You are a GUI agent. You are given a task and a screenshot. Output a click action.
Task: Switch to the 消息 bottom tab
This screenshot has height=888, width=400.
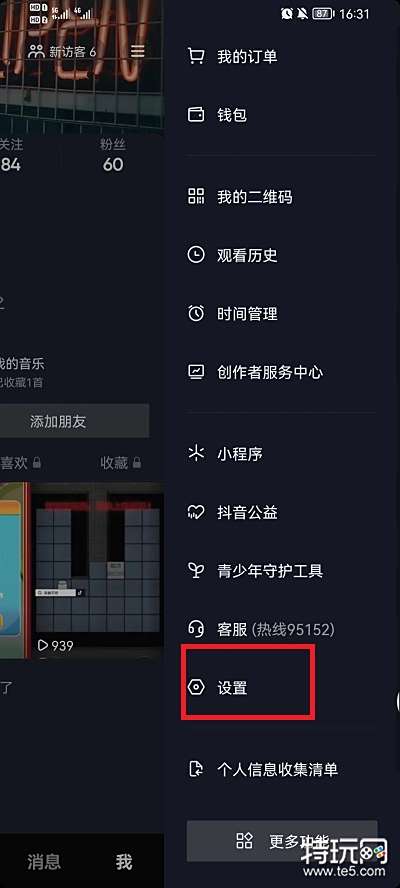point(44,861)
